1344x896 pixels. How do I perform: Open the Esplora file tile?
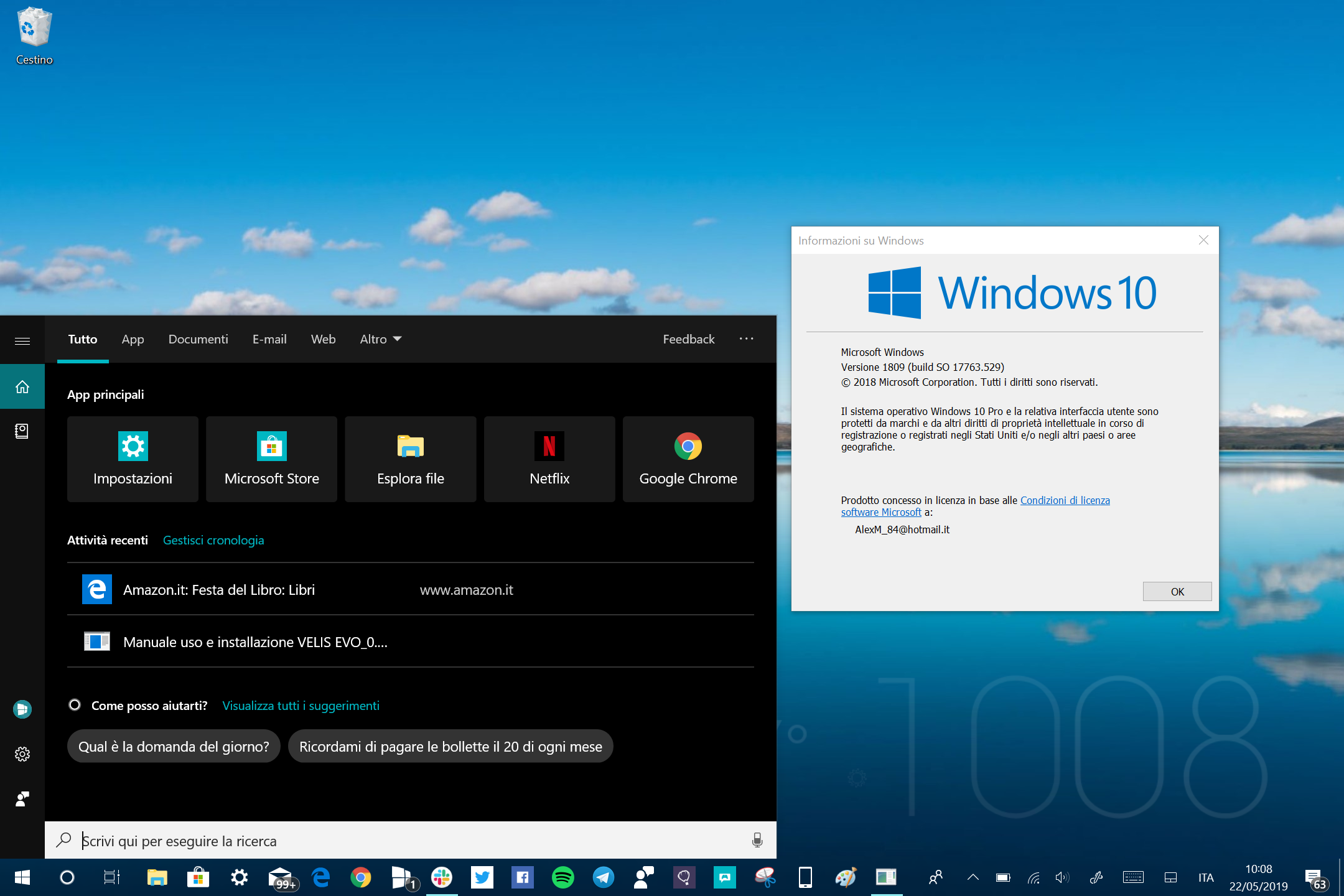(x=411, y=459)
